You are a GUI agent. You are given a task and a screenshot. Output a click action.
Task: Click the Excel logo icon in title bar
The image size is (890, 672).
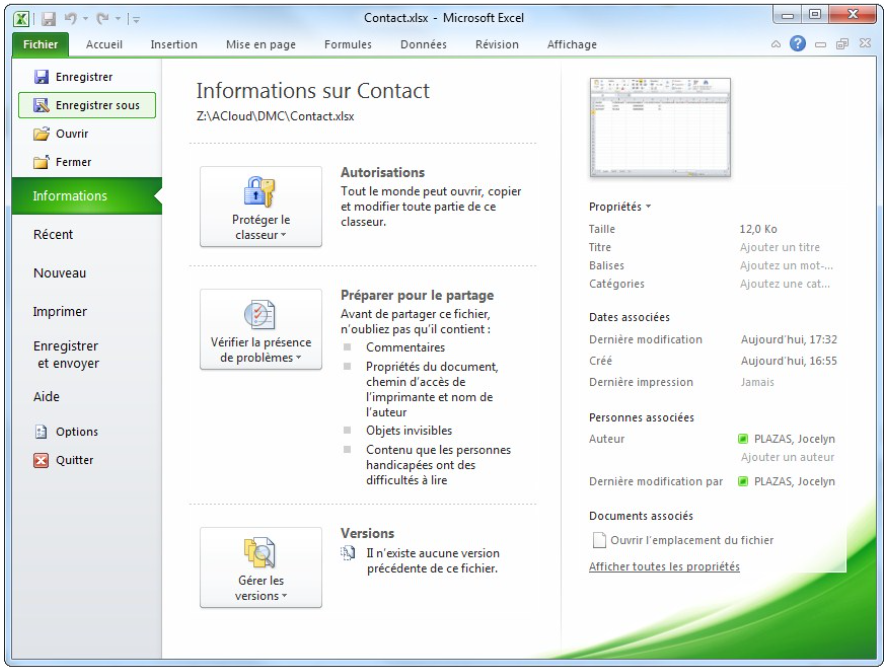pyautogui.click(x=21, y=19)
